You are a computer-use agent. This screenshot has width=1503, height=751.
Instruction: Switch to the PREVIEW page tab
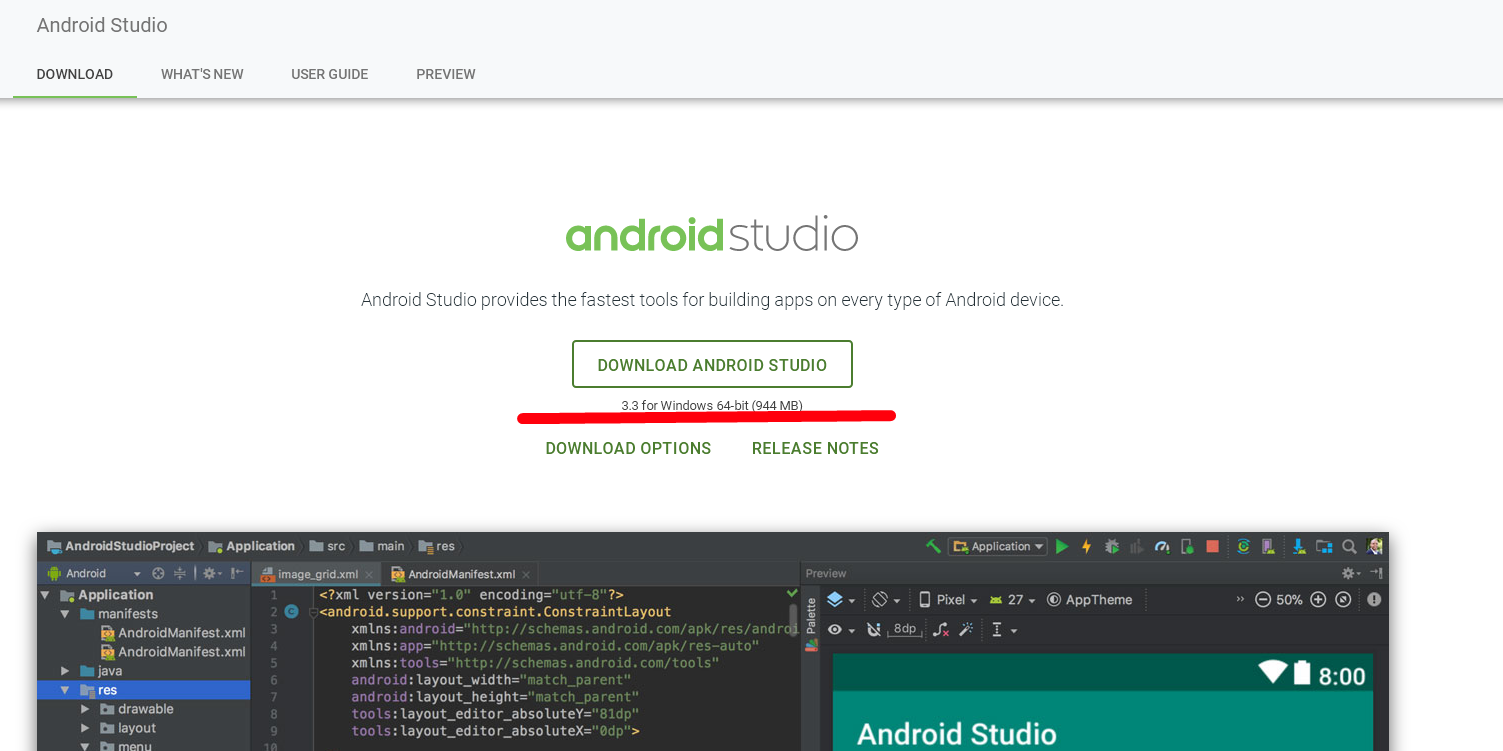pyautogui.click(x=446, y=74)
